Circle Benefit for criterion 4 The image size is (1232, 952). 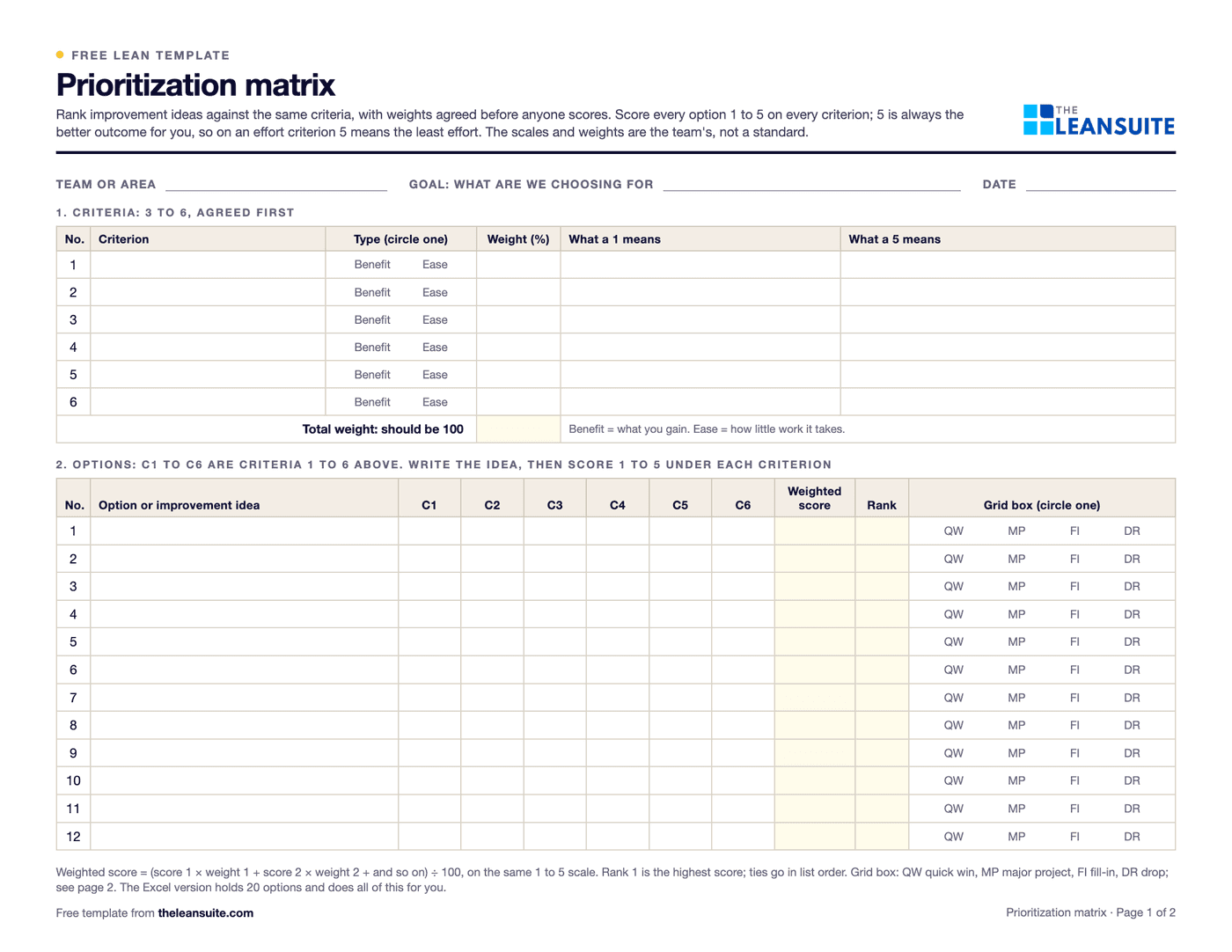pyautogui.click(x=372, y=348)
